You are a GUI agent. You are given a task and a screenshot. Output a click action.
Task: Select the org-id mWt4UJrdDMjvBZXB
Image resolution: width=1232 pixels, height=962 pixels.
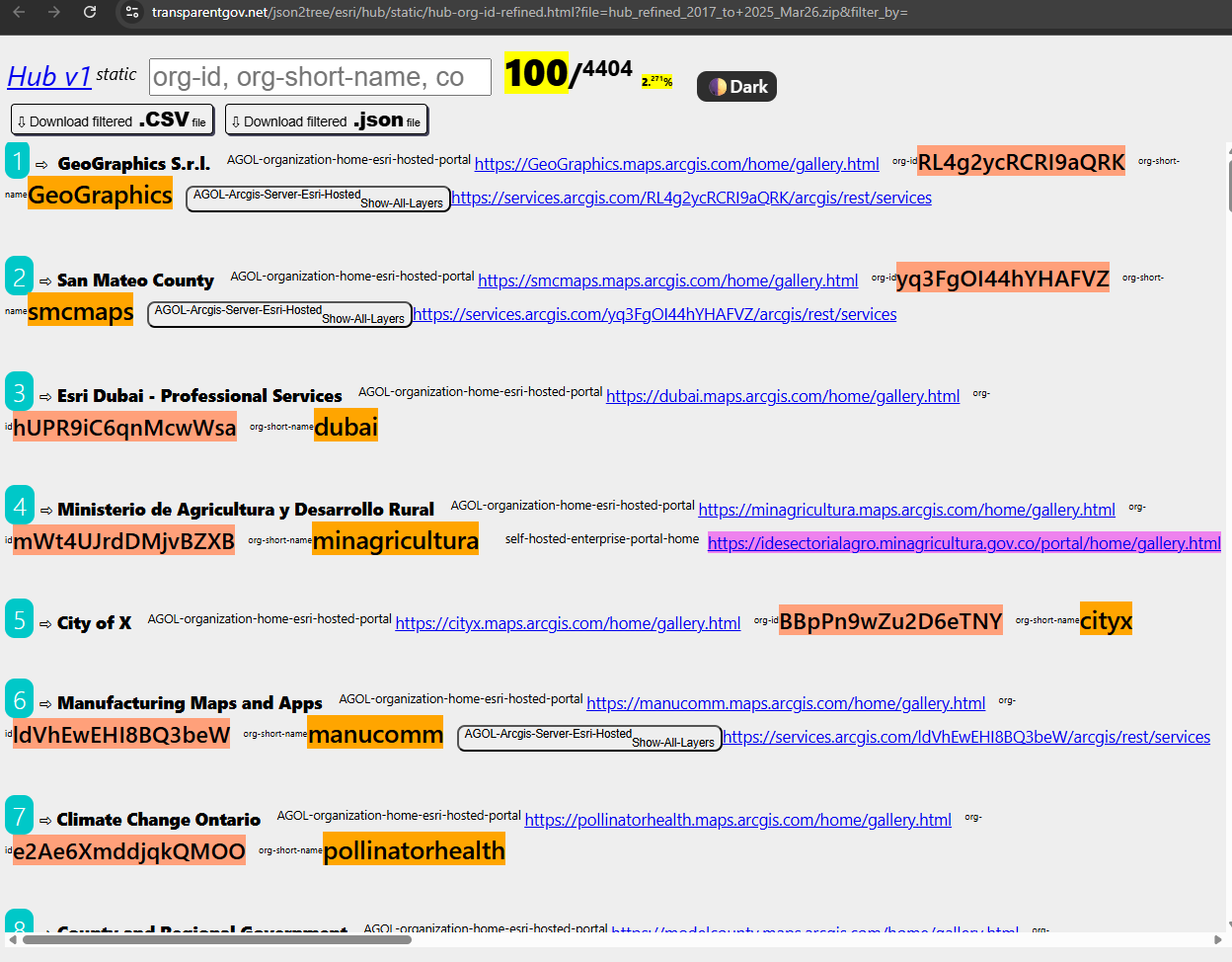(124, 540)
